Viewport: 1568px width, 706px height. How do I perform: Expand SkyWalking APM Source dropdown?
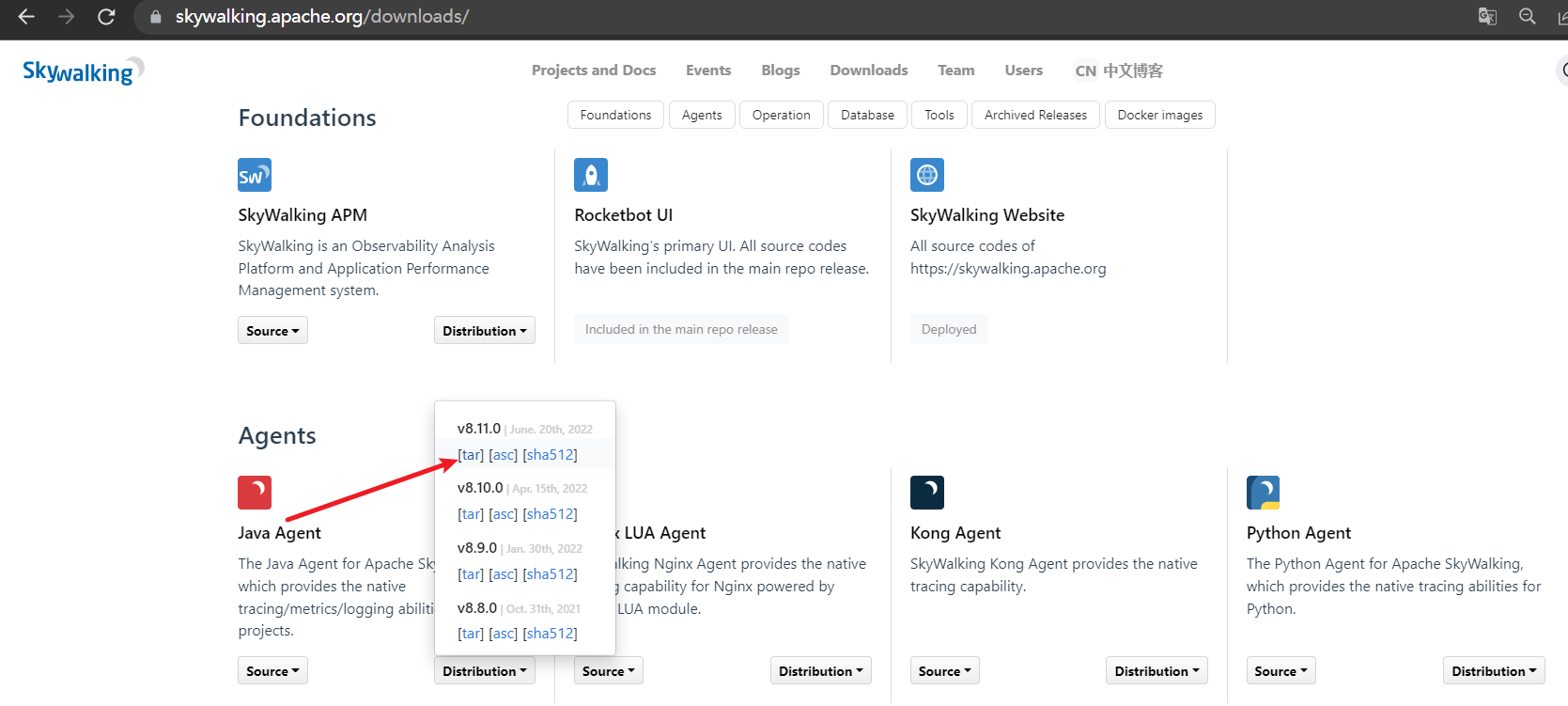pos(272,331)
